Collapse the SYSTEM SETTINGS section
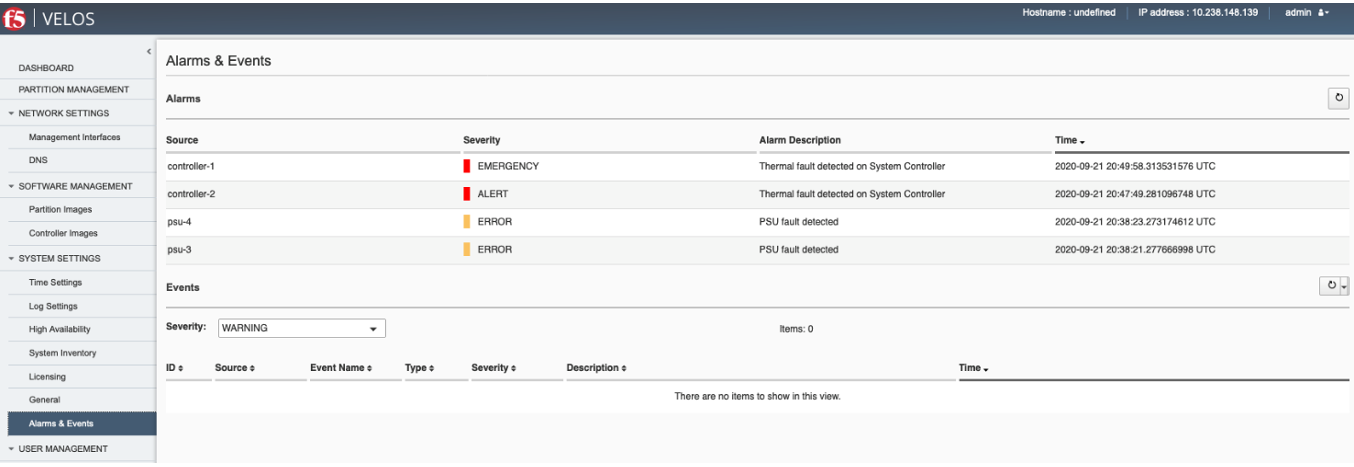The height and width of the screenshot is (467, 1354). (11, 258)
